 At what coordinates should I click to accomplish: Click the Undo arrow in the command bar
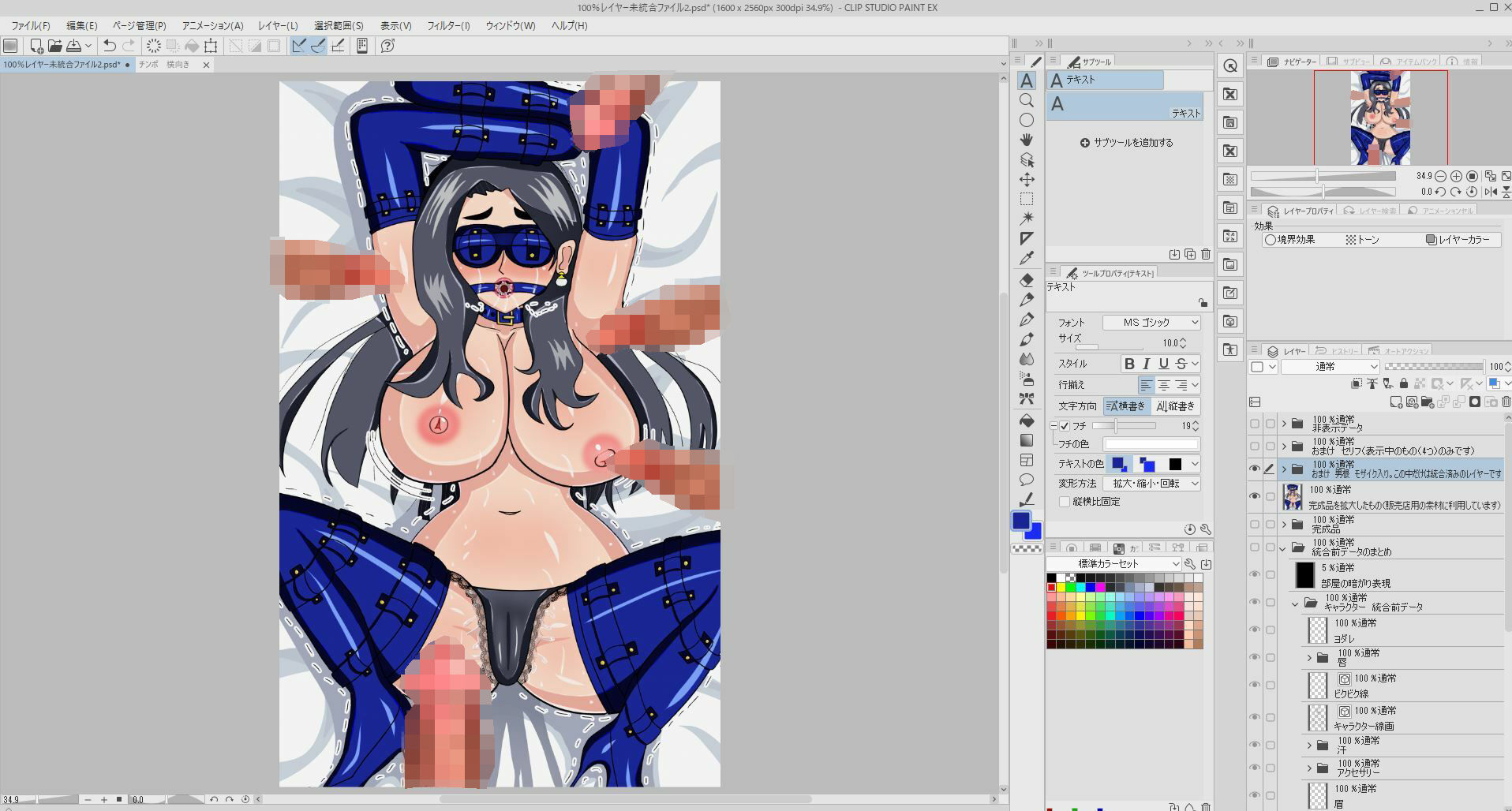pyautogui.click(x=110, y=46)
